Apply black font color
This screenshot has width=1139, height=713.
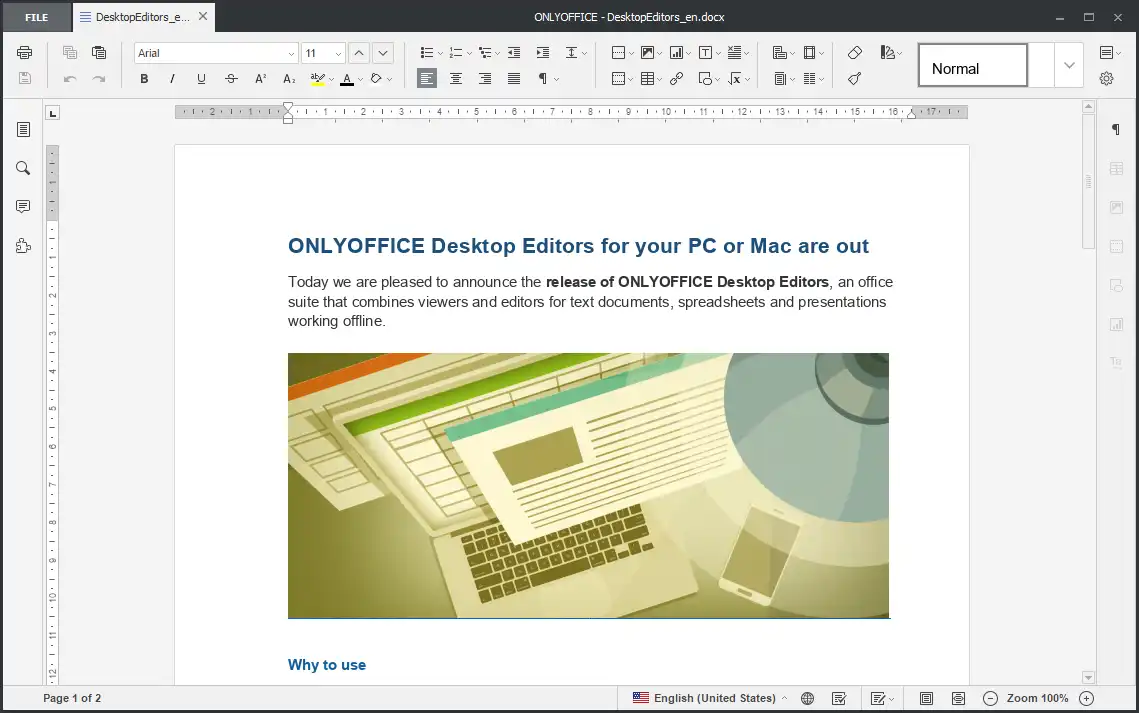(x=347, y=78)
